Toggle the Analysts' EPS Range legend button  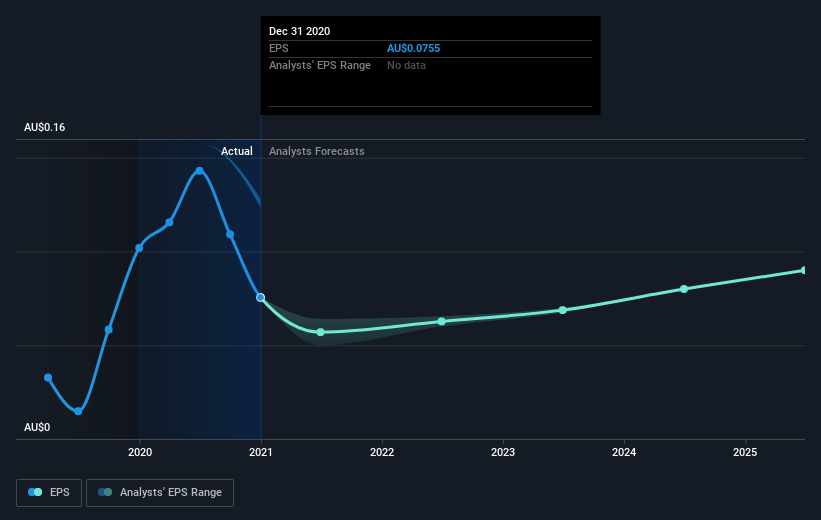coord(160,493)
